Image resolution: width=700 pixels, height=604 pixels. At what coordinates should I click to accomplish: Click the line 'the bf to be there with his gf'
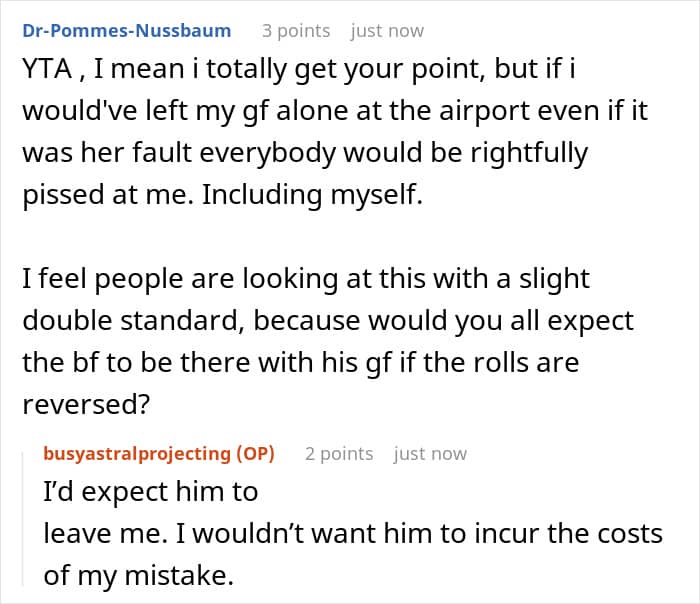[x=301, y=362]
